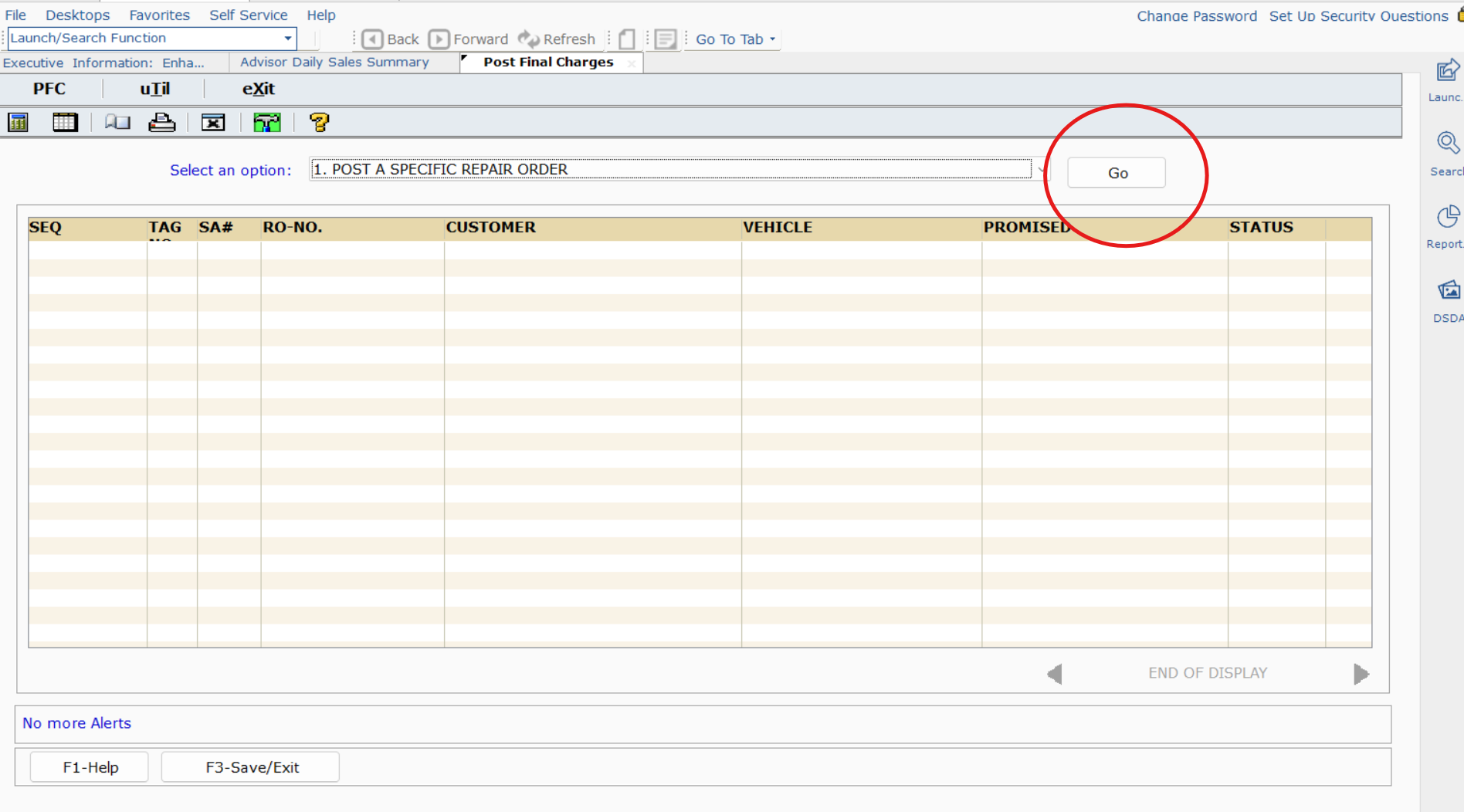
Task: Click the open book icon
Action: click(x=117, y=122)
